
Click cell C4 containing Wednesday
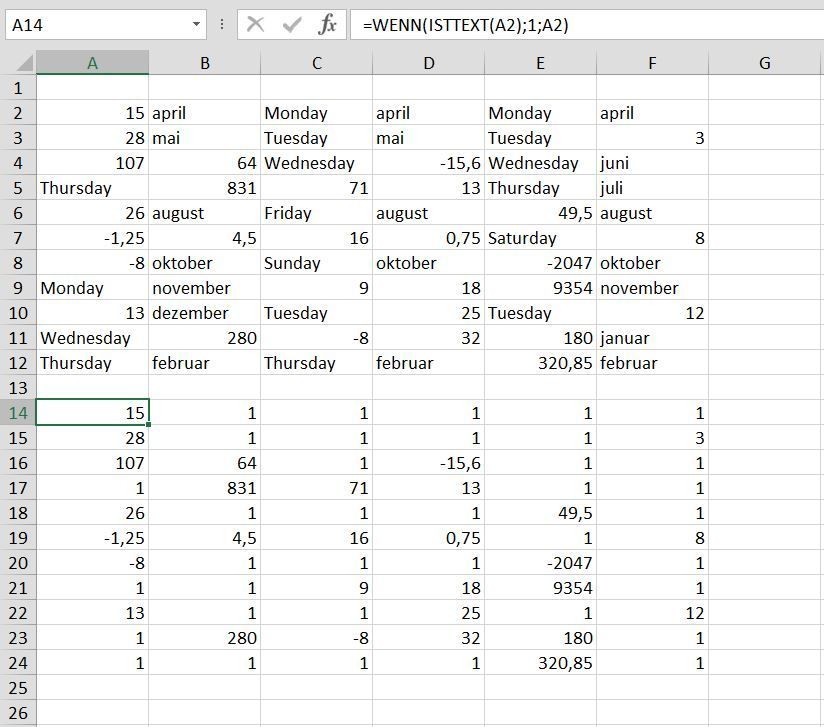coord(316,163)
